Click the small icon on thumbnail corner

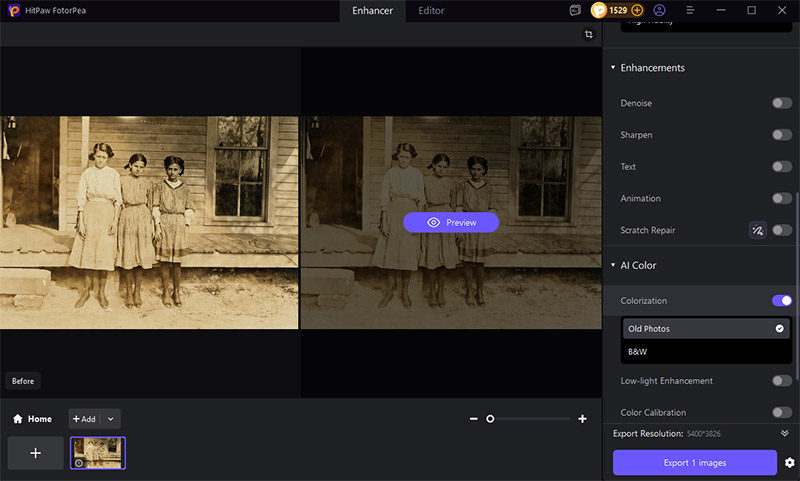pyautogui.click(x=79, y=463)
